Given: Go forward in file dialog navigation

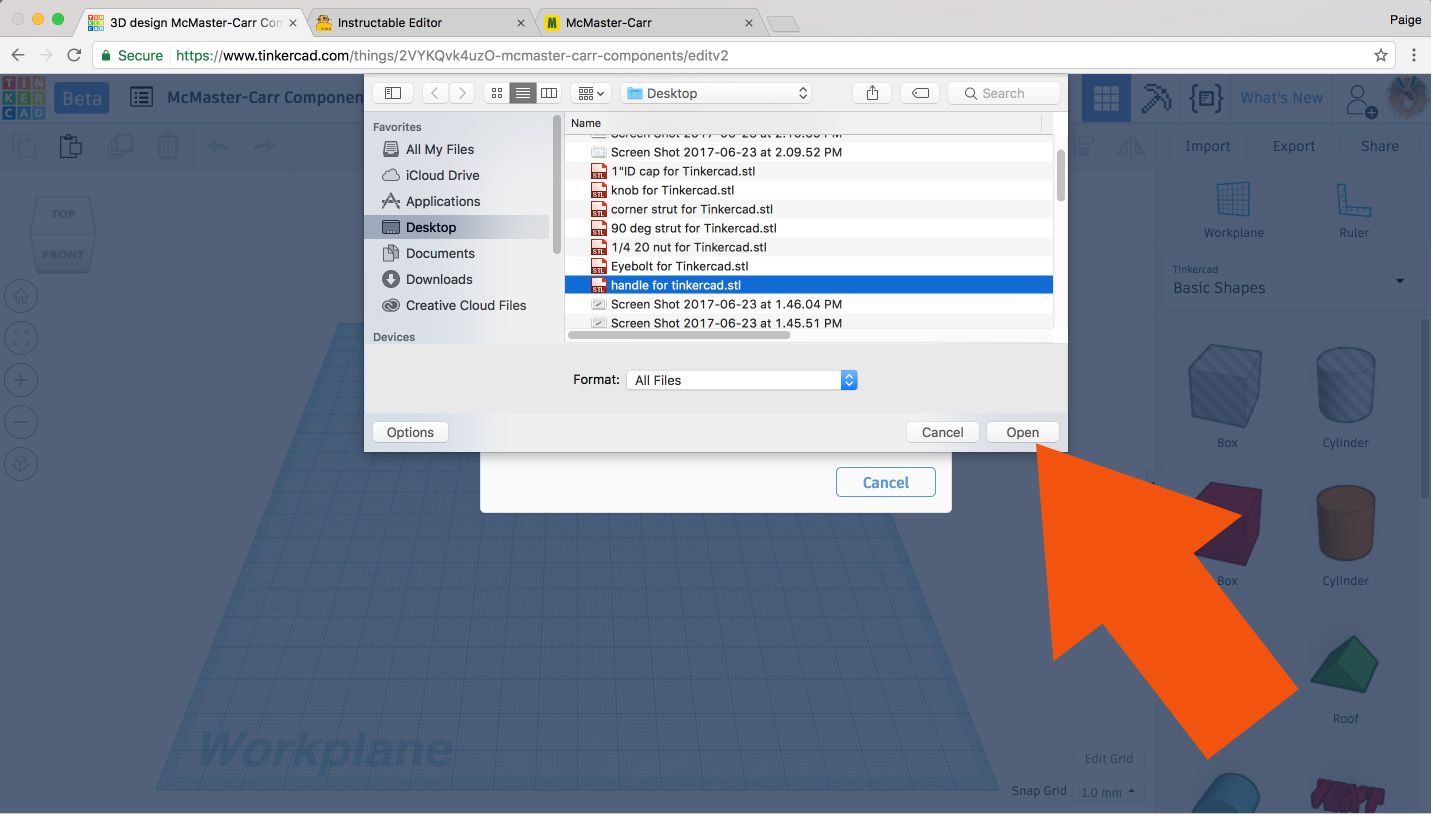Looking at the screenshot, I should click(x=461, y=93).
